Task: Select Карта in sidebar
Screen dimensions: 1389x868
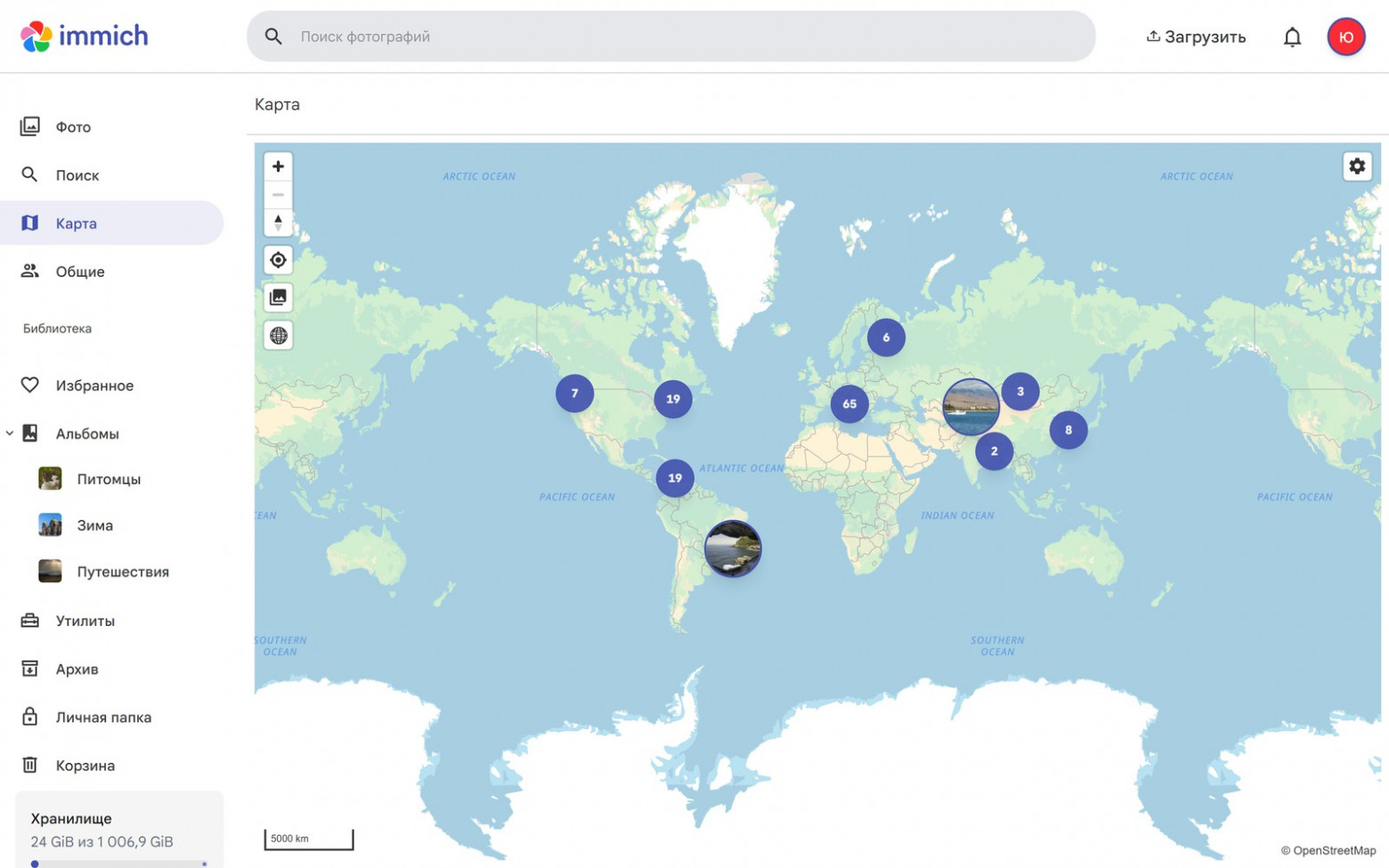Action: click(112, 223)
